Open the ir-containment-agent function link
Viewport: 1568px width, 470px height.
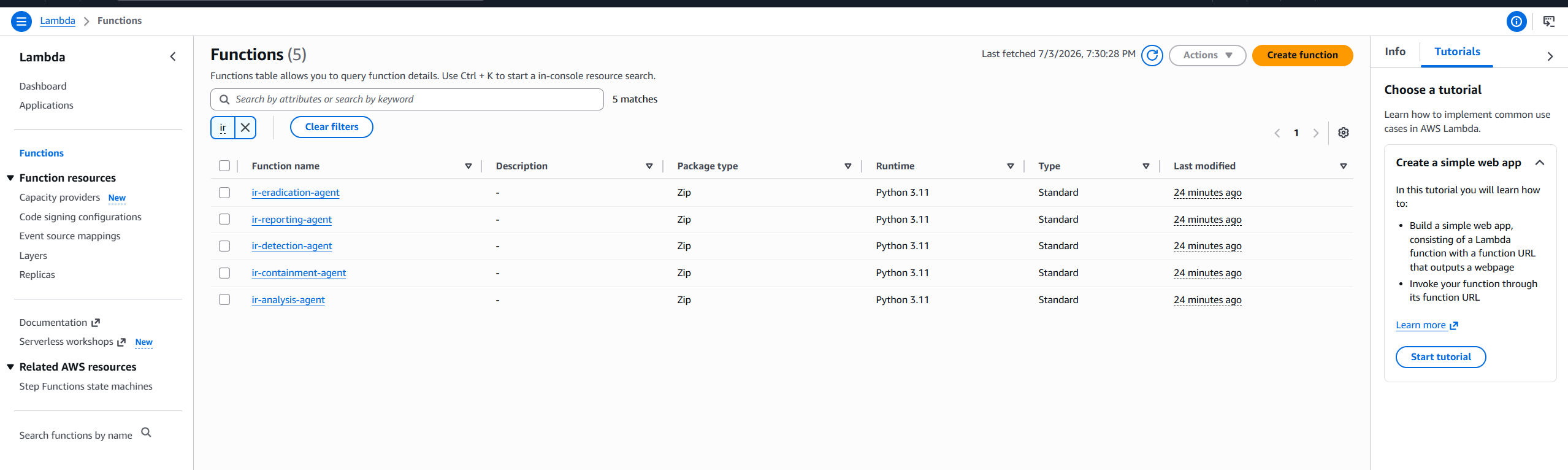tap(299, 273)
